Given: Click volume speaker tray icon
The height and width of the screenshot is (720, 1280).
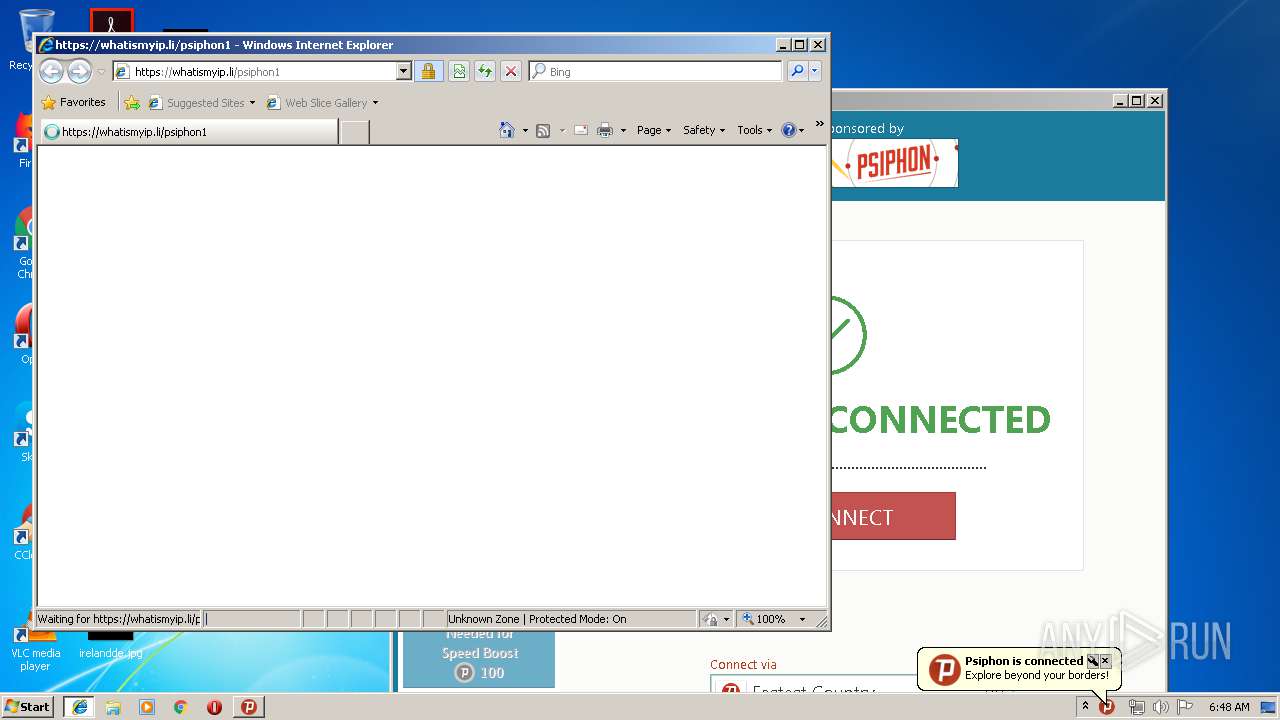Looking at the screenshot, I should [1161, 707].
